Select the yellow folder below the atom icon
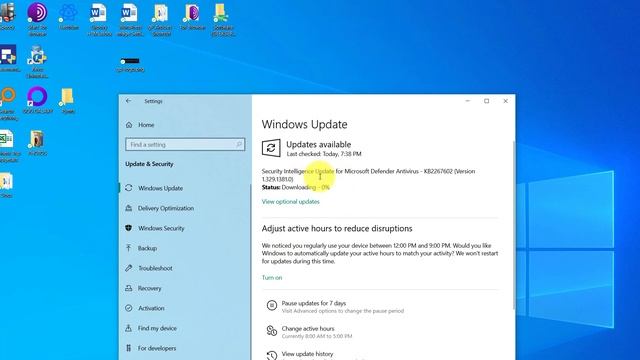This screenshot has width=640, height=360. coord(67,98)
